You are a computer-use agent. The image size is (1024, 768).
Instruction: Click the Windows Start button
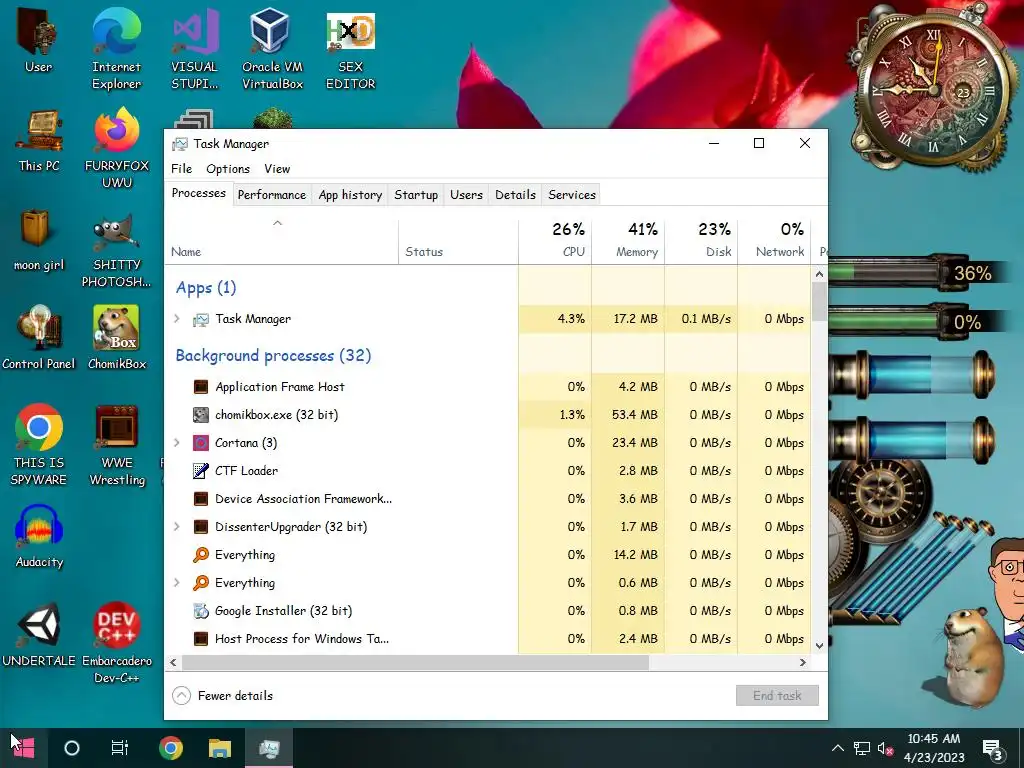[x=24, y=748]
